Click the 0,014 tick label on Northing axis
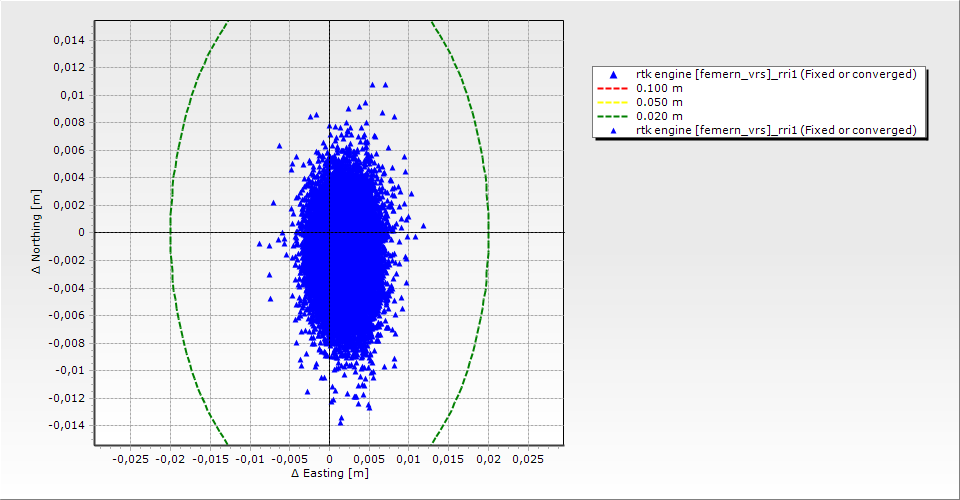The width and height of the screenshot is (960, 500). pos(68,40)
